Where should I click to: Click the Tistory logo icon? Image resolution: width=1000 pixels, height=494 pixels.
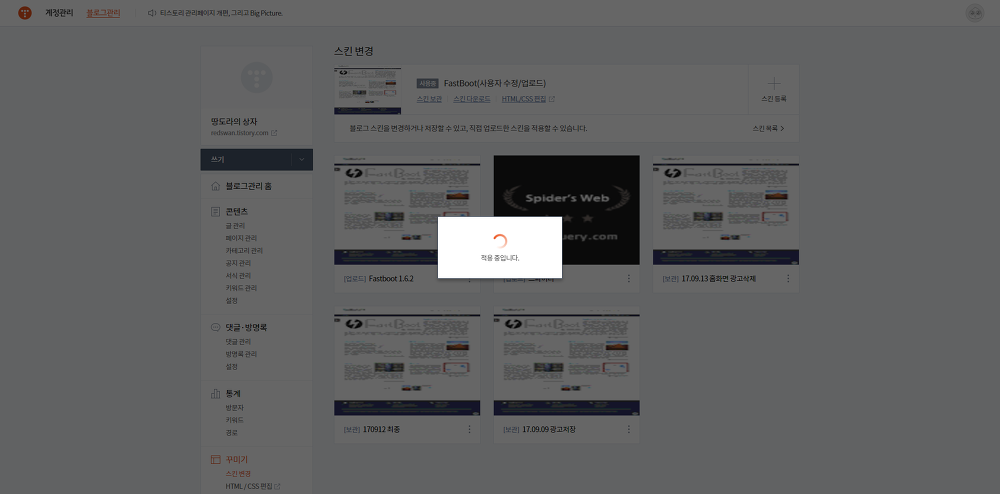point(25,13)
